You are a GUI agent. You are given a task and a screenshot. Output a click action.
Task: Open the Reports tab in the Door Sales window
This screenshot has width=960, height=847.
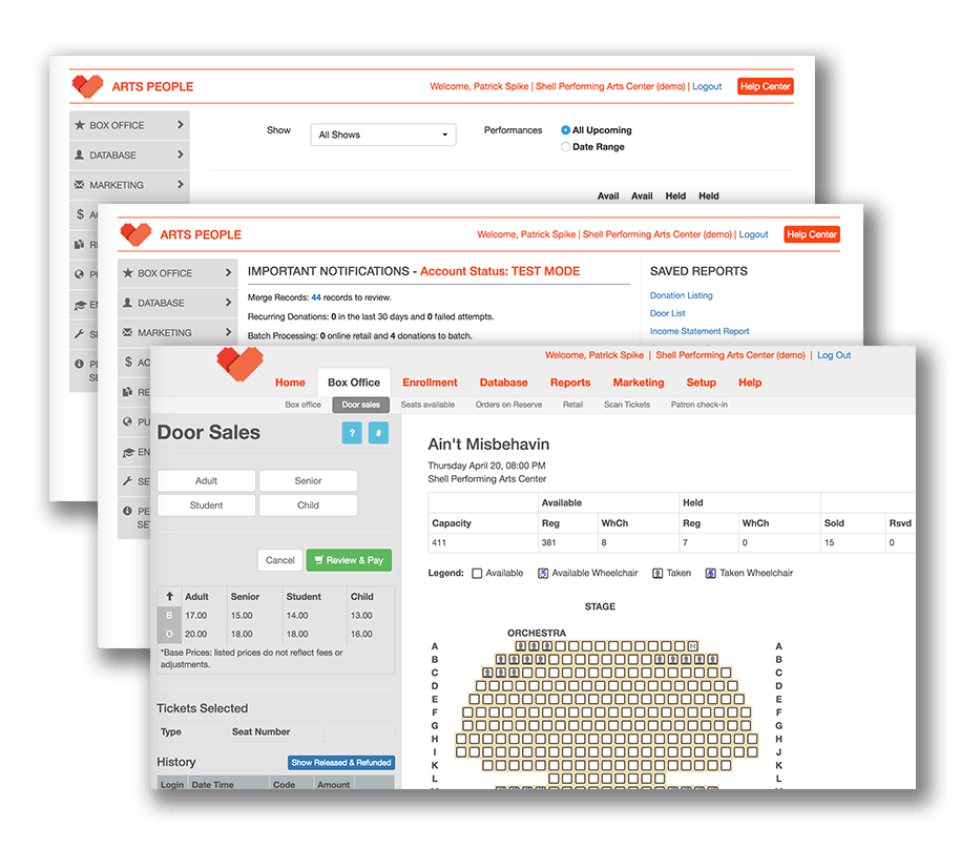570,382
